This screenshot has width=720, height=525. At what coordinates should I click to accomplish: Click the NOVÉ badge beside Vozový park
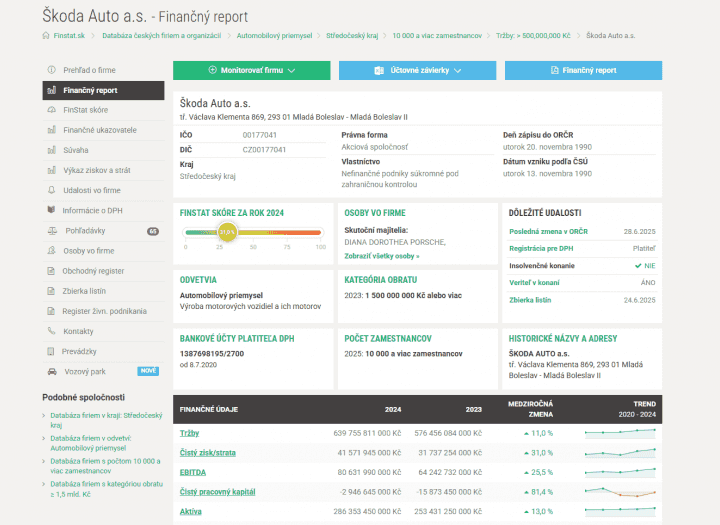[148, 371]
